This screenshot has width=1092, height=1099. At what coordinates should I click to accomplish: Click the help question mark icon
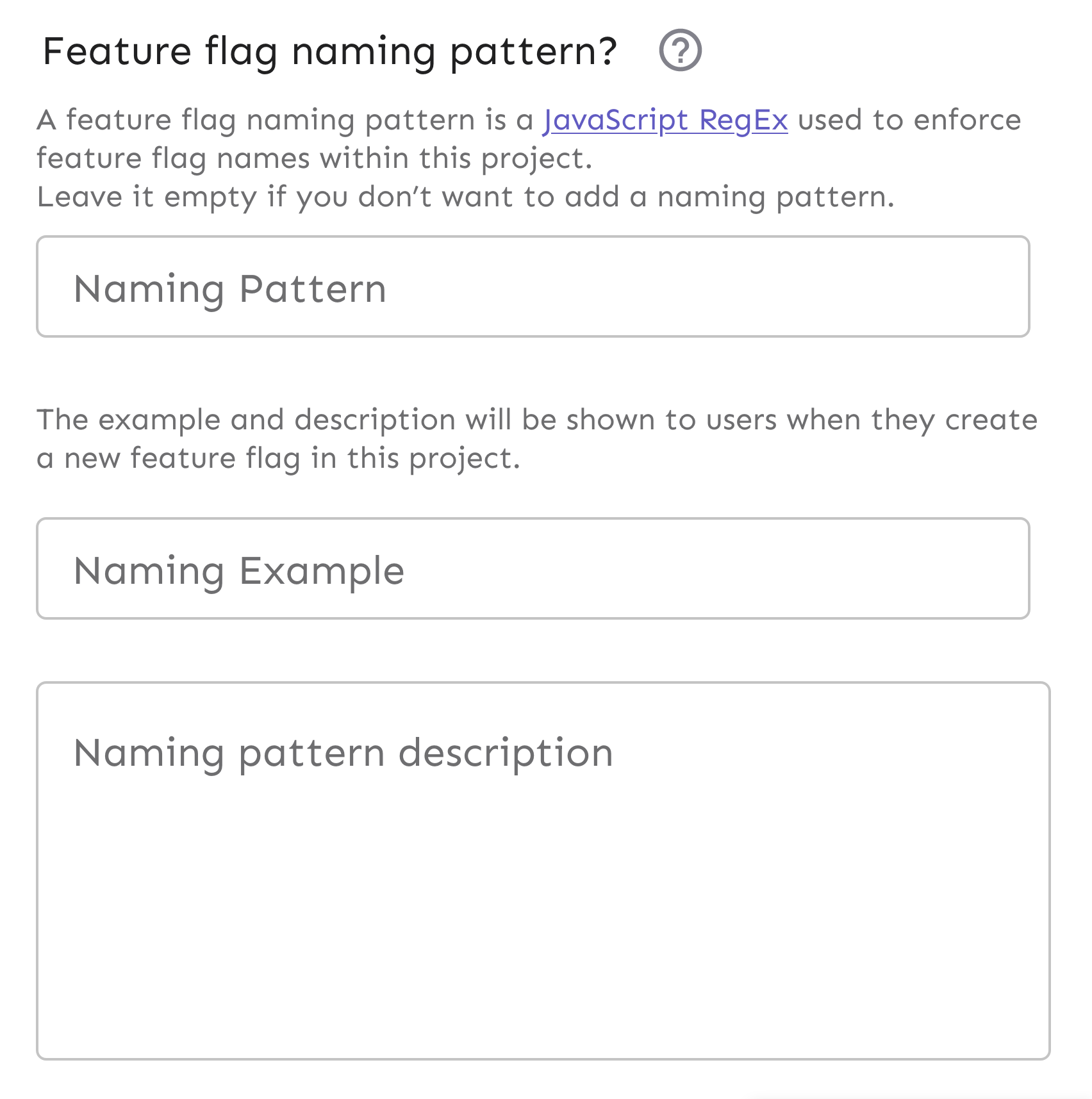(680, 50)
